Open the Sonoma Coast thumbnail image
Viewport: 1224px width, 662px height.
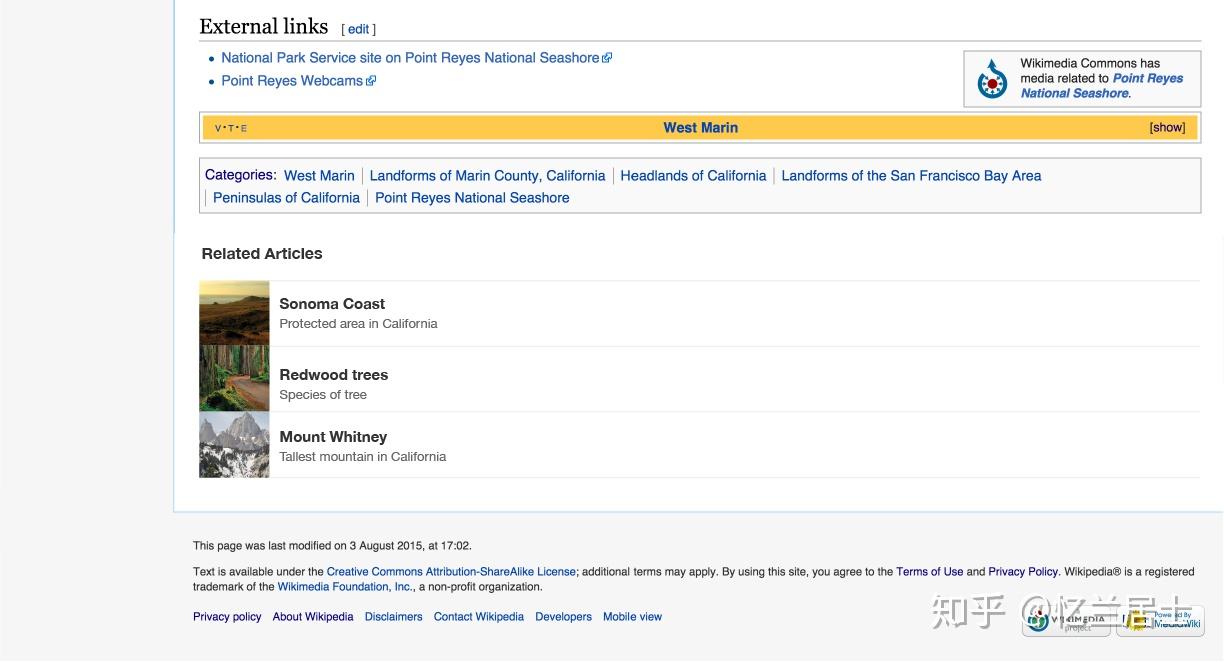click(234, 313)
